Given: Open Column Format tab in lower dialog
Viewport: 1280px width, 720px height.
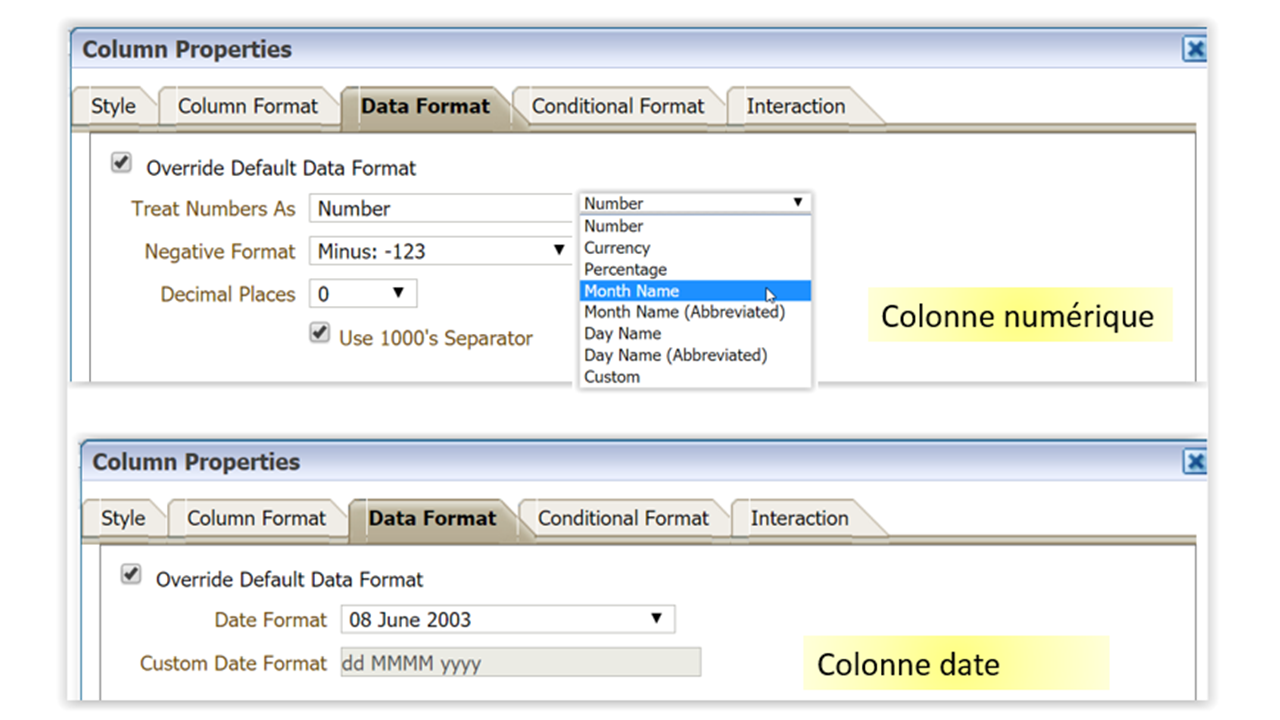Looking at the screenshot, I should coord(257,518).
